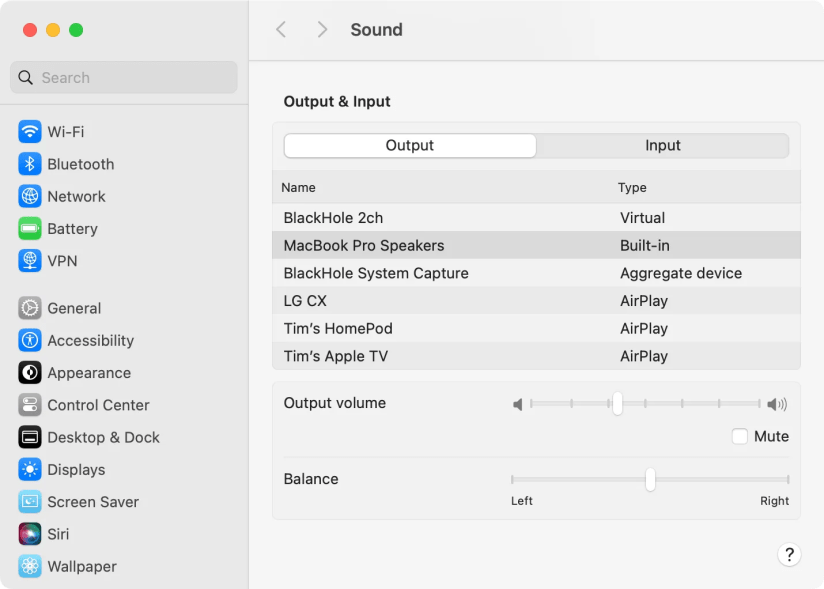
Task: Select the Output tab
Action: point(410,146)
